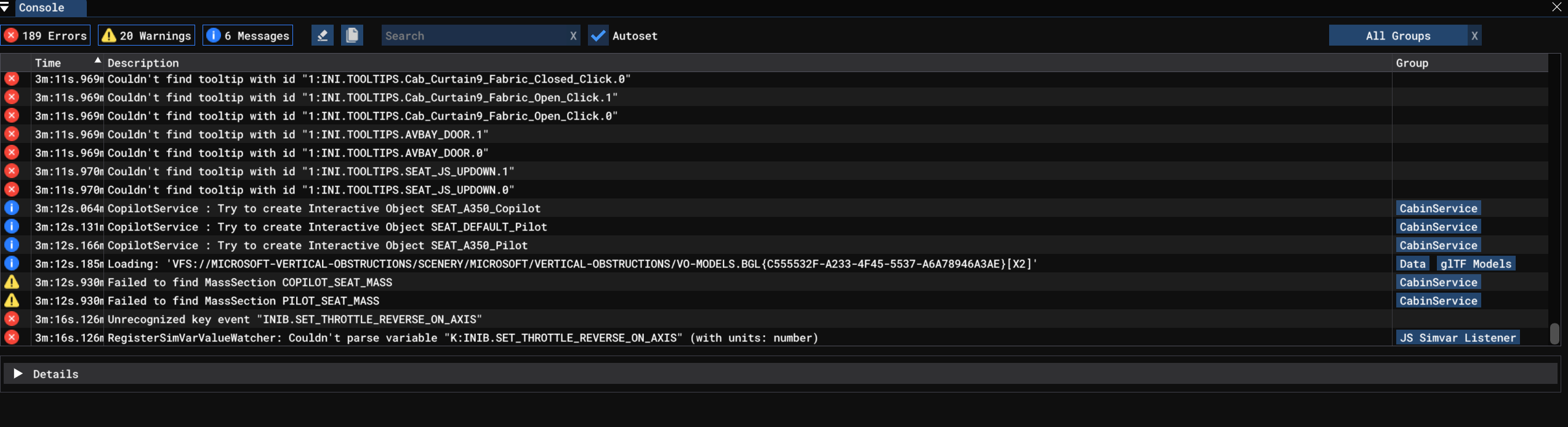Click the info icon on SEAT_A350_Copilot row
1568x427 pixels.
click(12, 208)
